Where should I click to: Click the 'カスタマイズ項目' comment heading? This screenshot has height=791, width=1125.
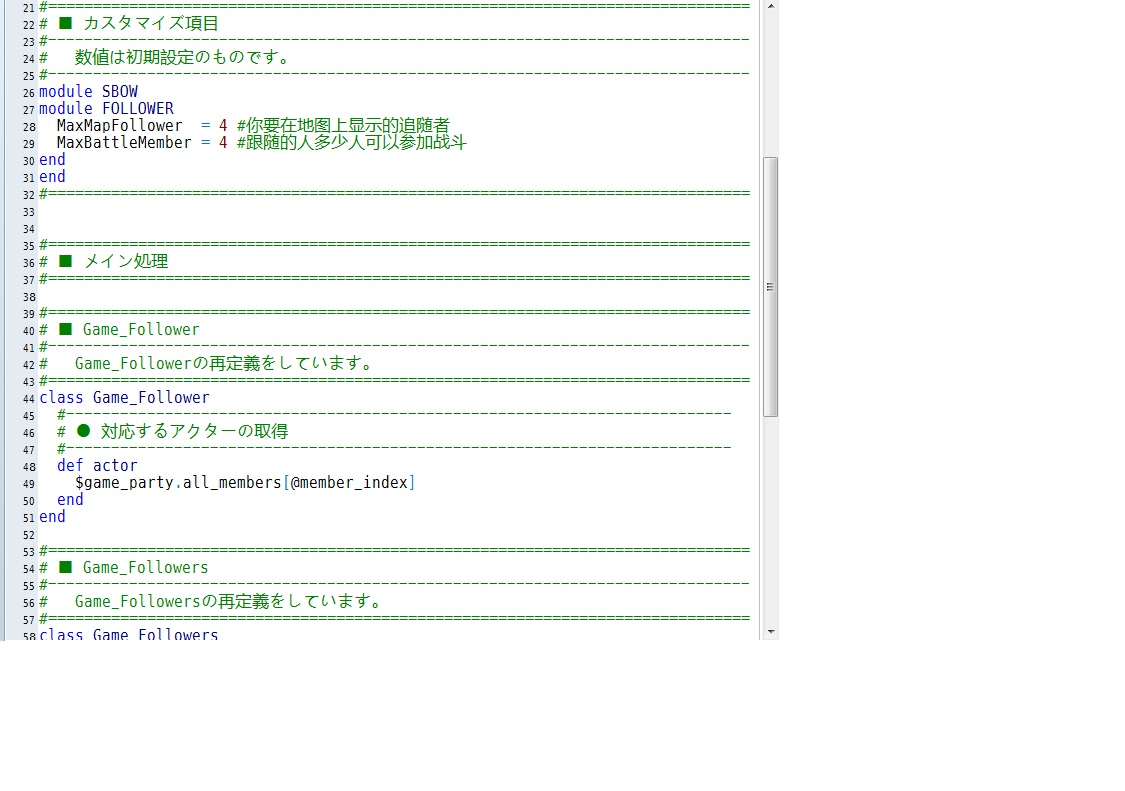151,23
